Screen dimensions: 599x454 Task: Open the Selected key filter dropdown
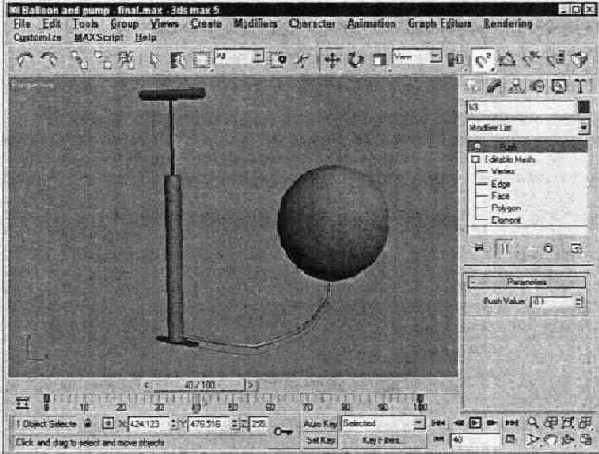coord(383,423)
